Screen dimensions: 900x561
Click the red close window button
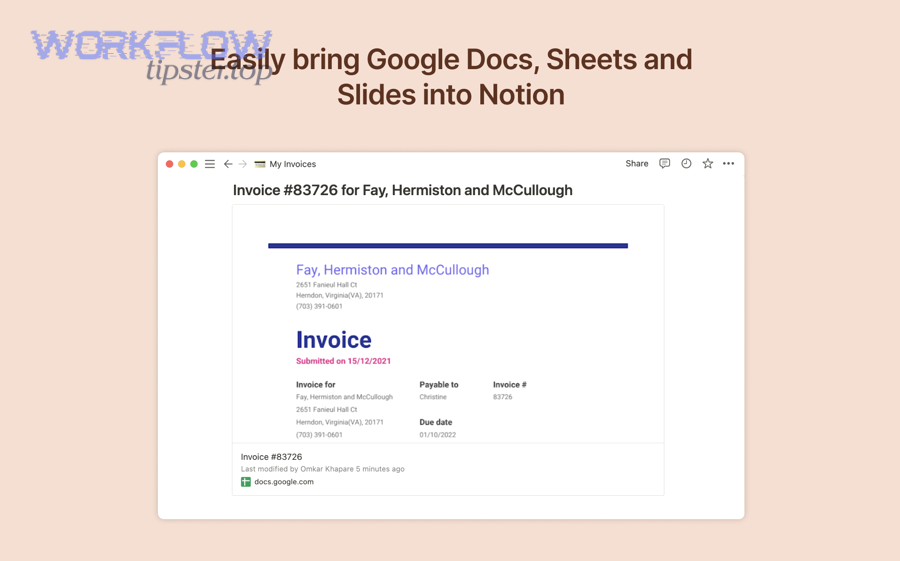pyautogui.click(x=169, y=164)
